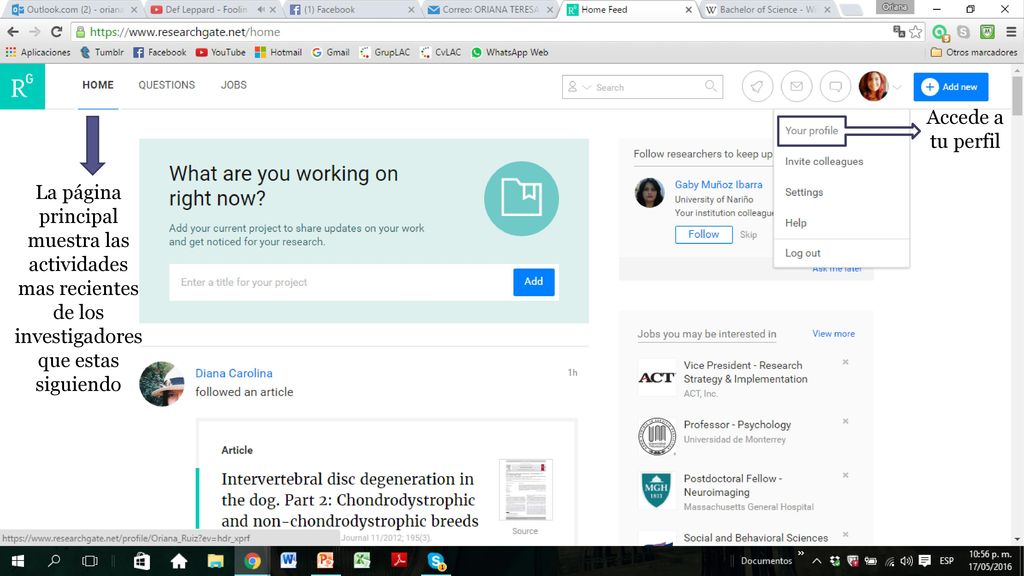This screenshot has width=1024, height=576.
Task: Open the JOBS tab
Action: click(234, 85)
